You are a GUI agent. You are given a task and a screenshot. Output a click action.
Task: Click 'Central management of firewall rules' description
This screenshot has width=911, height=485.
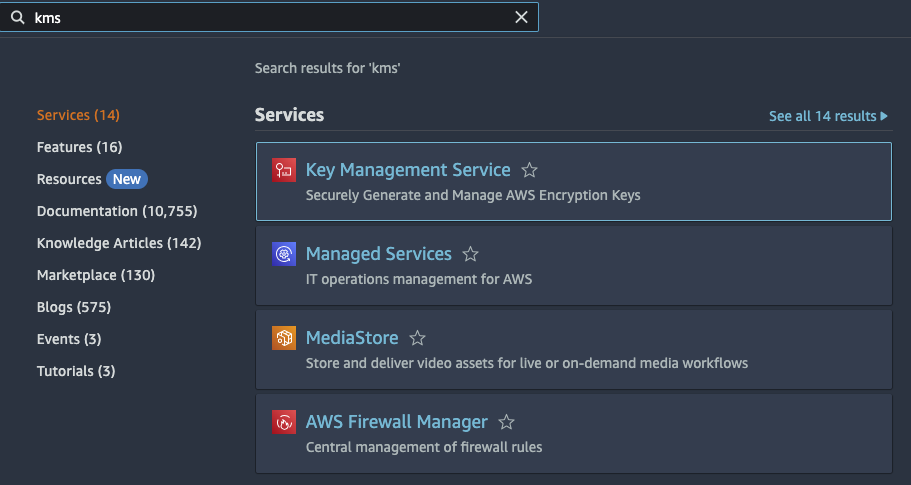(x=424, y=447)
